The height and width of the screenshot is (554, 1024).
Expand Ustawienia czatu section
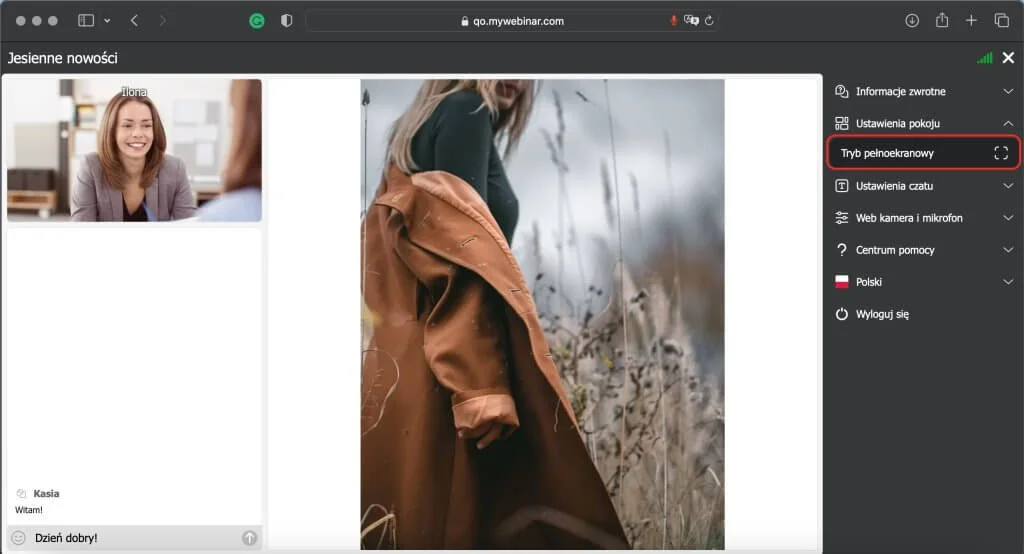tap(923, 186)
